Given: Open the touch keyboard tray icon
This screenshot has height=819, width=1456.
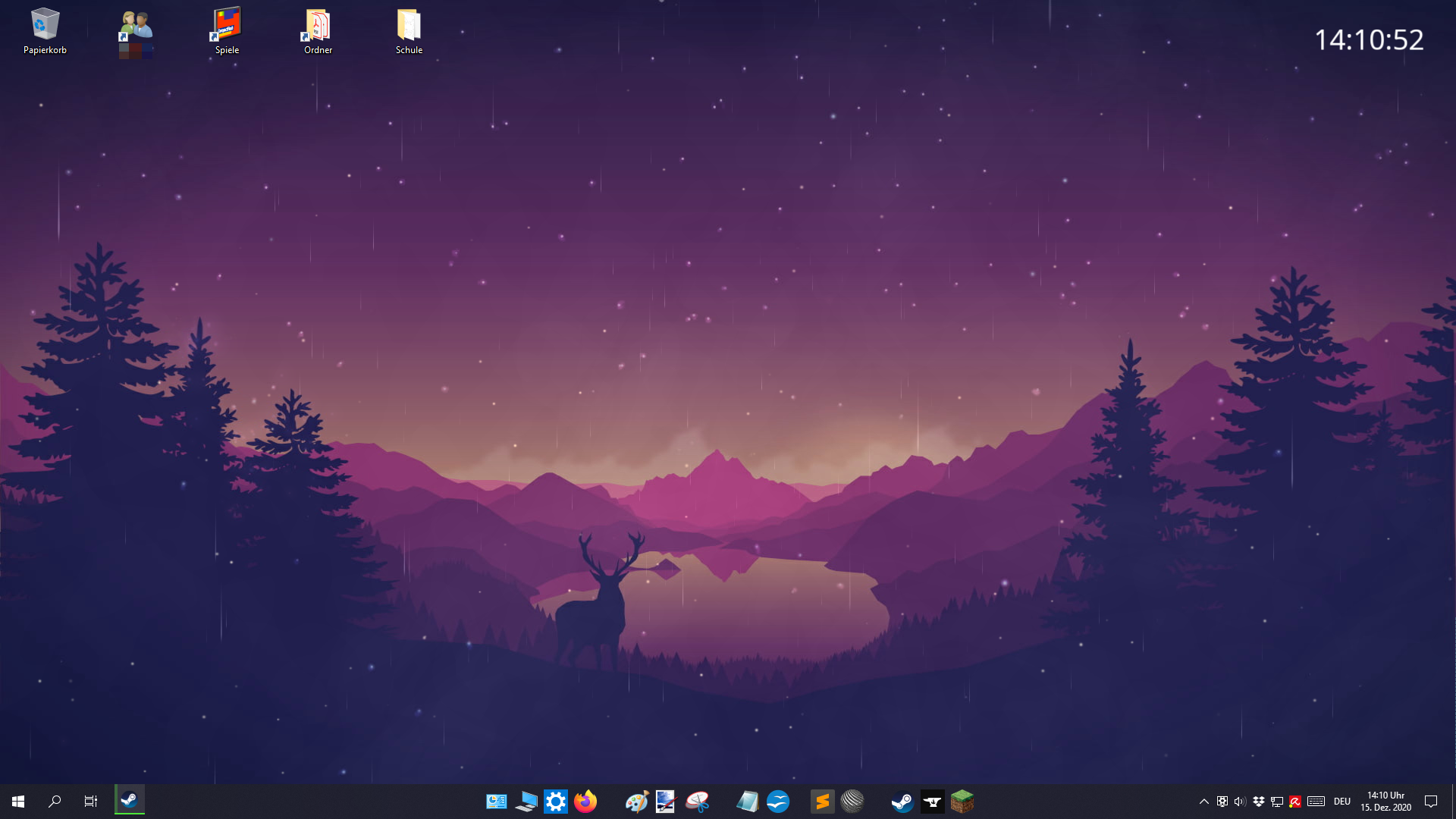Looking at the screenshot, I should click(x=1316, y=802).
